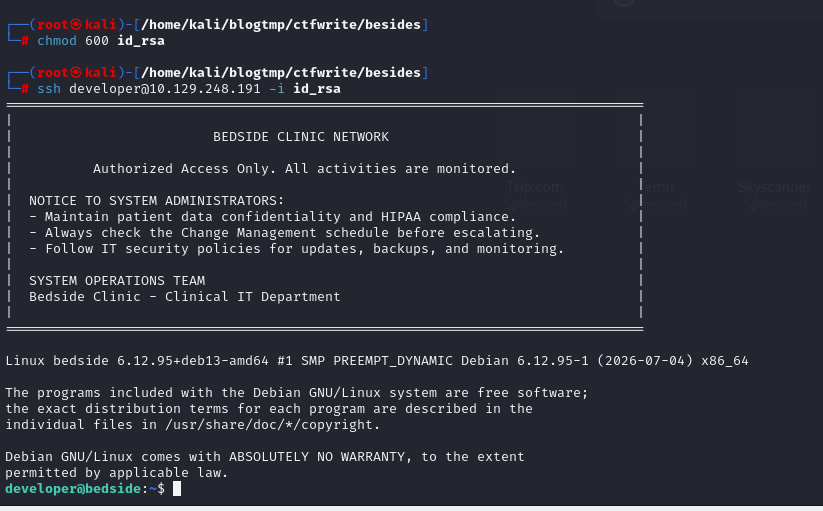
Task: Click the BEDSIDE CLINIC NETWORK banner title
Action: pyautogui.click(x=301, y=137)
